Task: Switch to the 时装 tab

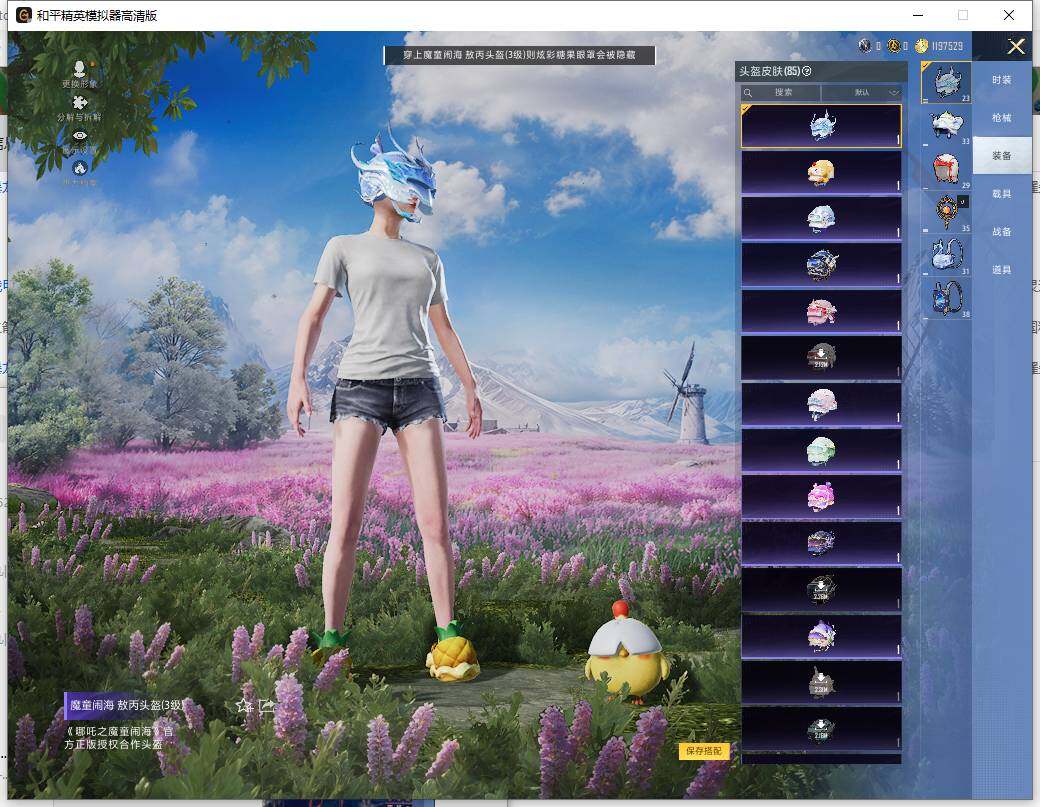Action: (x=1002, y=80)
